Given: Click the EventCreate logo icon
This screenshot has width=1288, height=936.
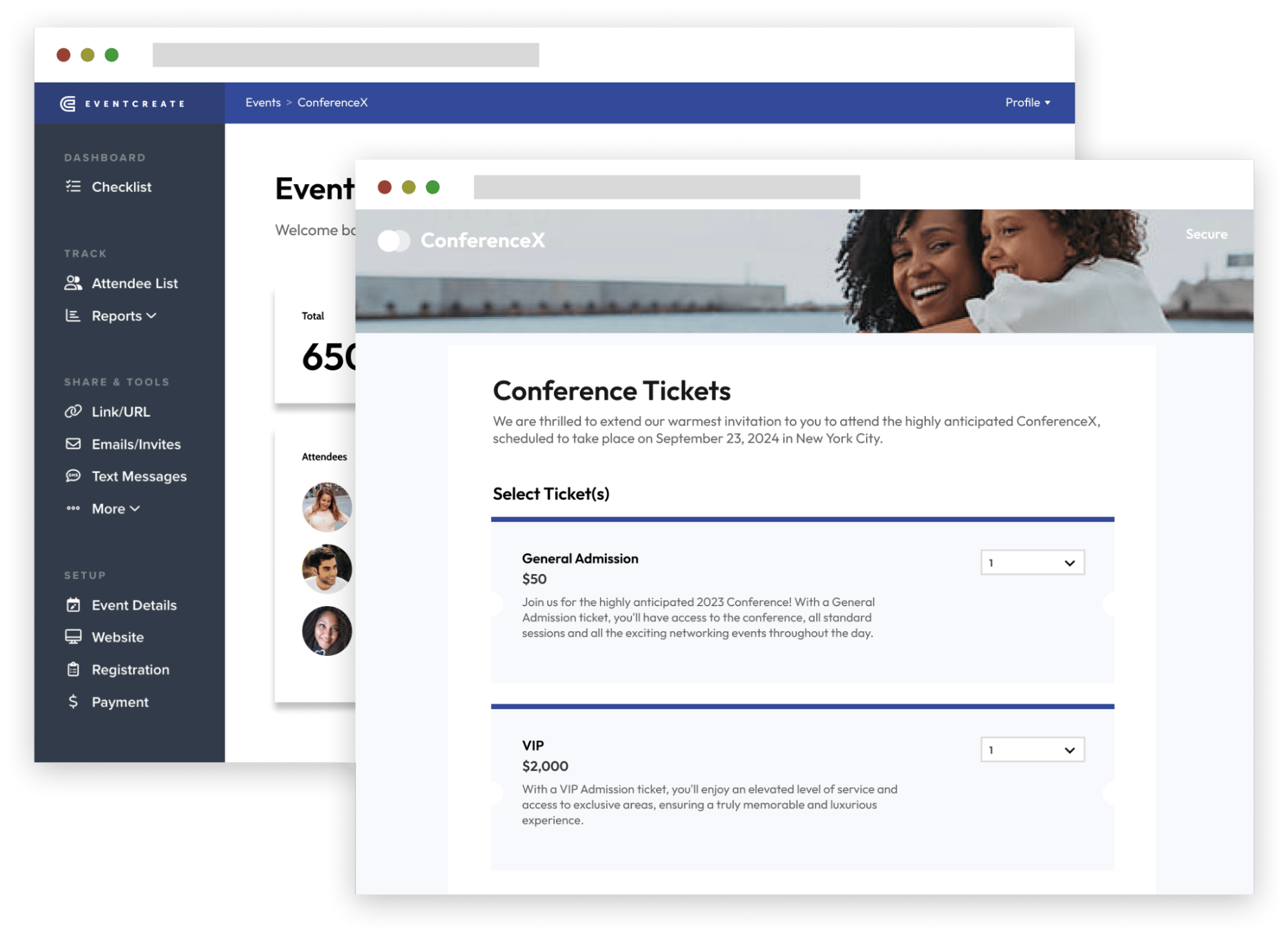Looking at the screenshot, I should 68,104.
